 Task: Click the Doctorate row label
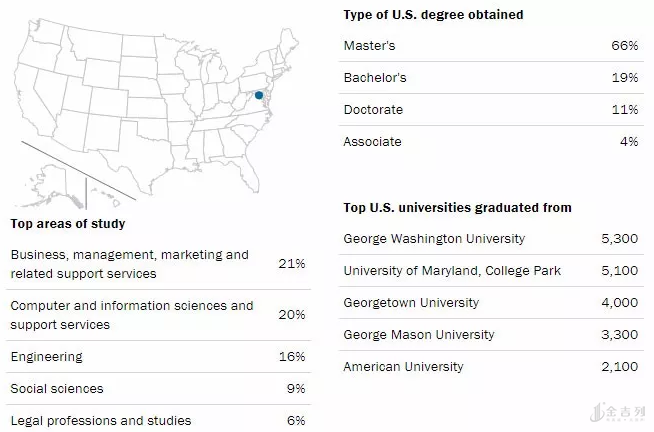(x=372, y=110)
